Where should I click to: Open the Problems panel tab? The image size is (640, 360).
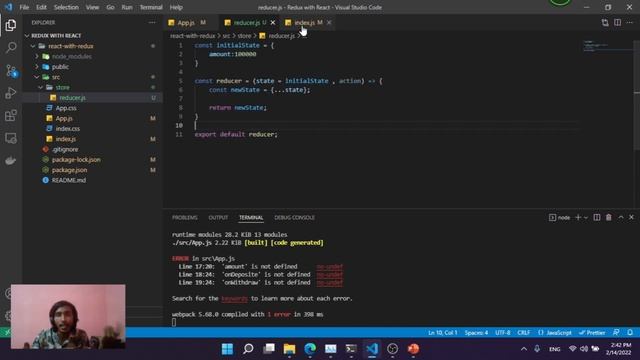(x=184, y=218)
